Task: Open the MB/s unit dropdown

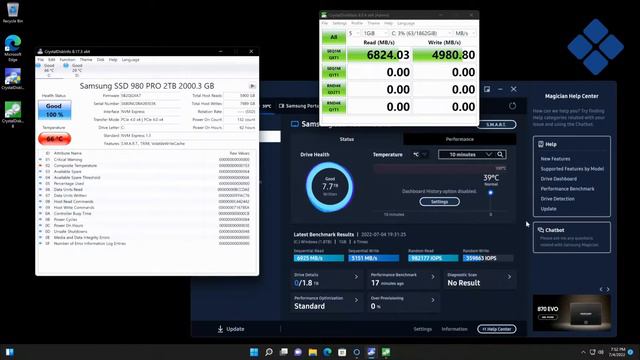Action: (x=464, y=33)
